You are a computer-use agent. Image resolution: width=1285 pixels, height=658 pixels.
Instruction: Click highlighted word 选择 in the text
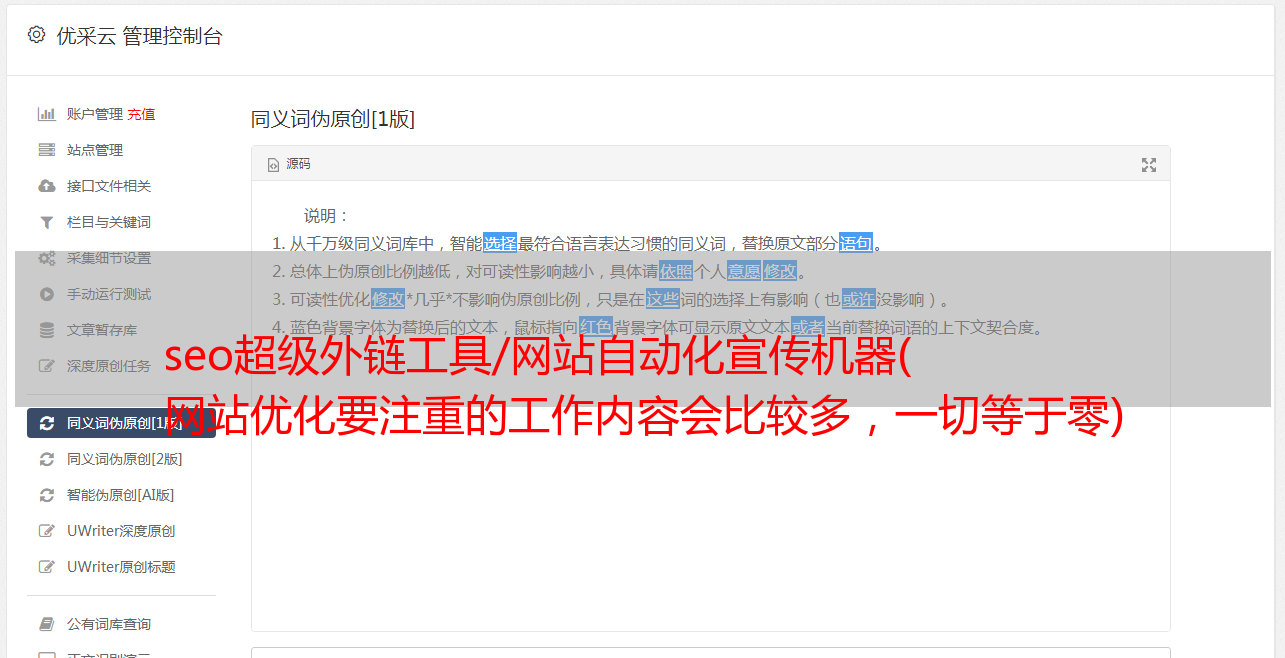click(x=500, y=243)
